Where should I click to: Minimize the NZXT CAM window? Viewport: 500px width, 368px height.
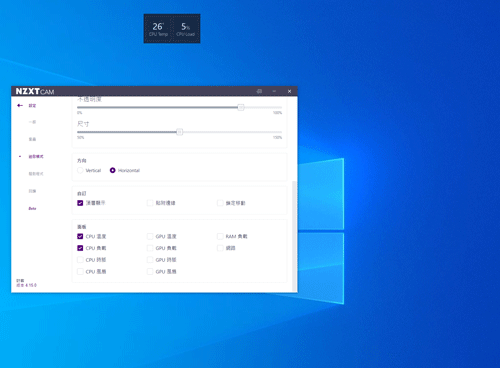click(x=274, y=91)
